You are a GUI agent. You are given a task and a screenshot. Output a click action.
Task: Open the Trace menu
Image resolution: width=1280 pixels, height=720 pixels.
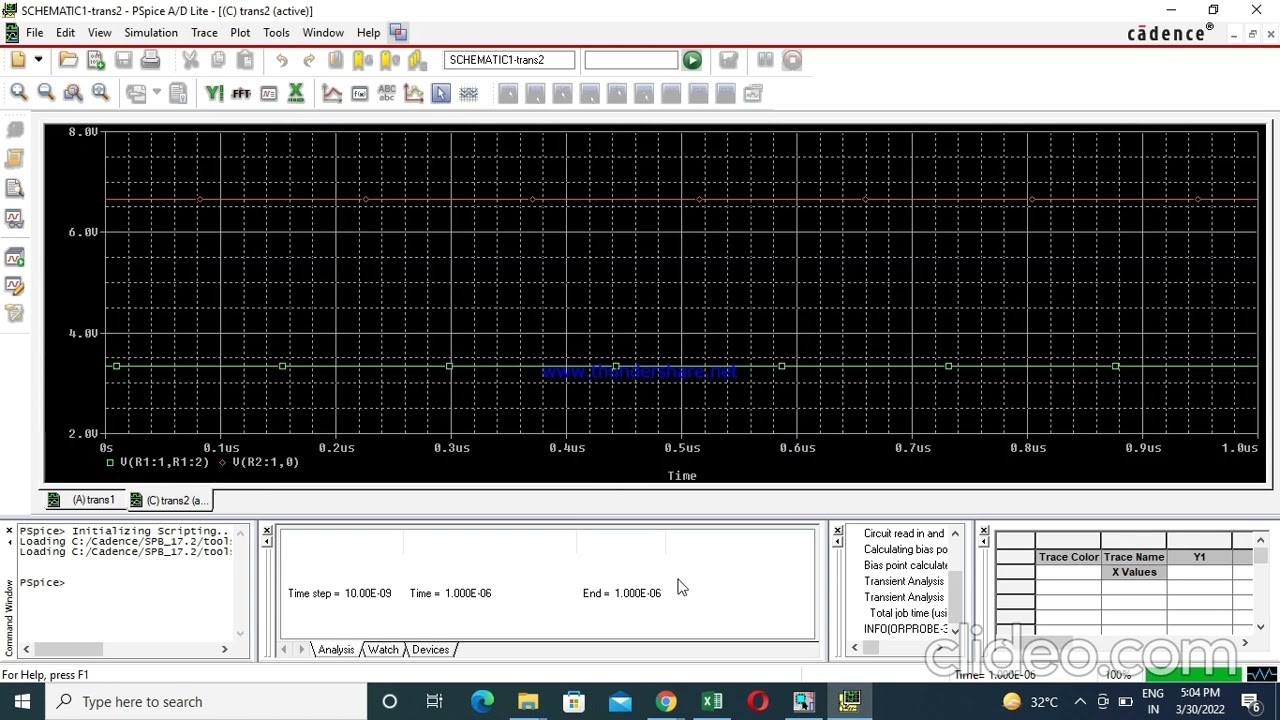[x=204, y=33]
